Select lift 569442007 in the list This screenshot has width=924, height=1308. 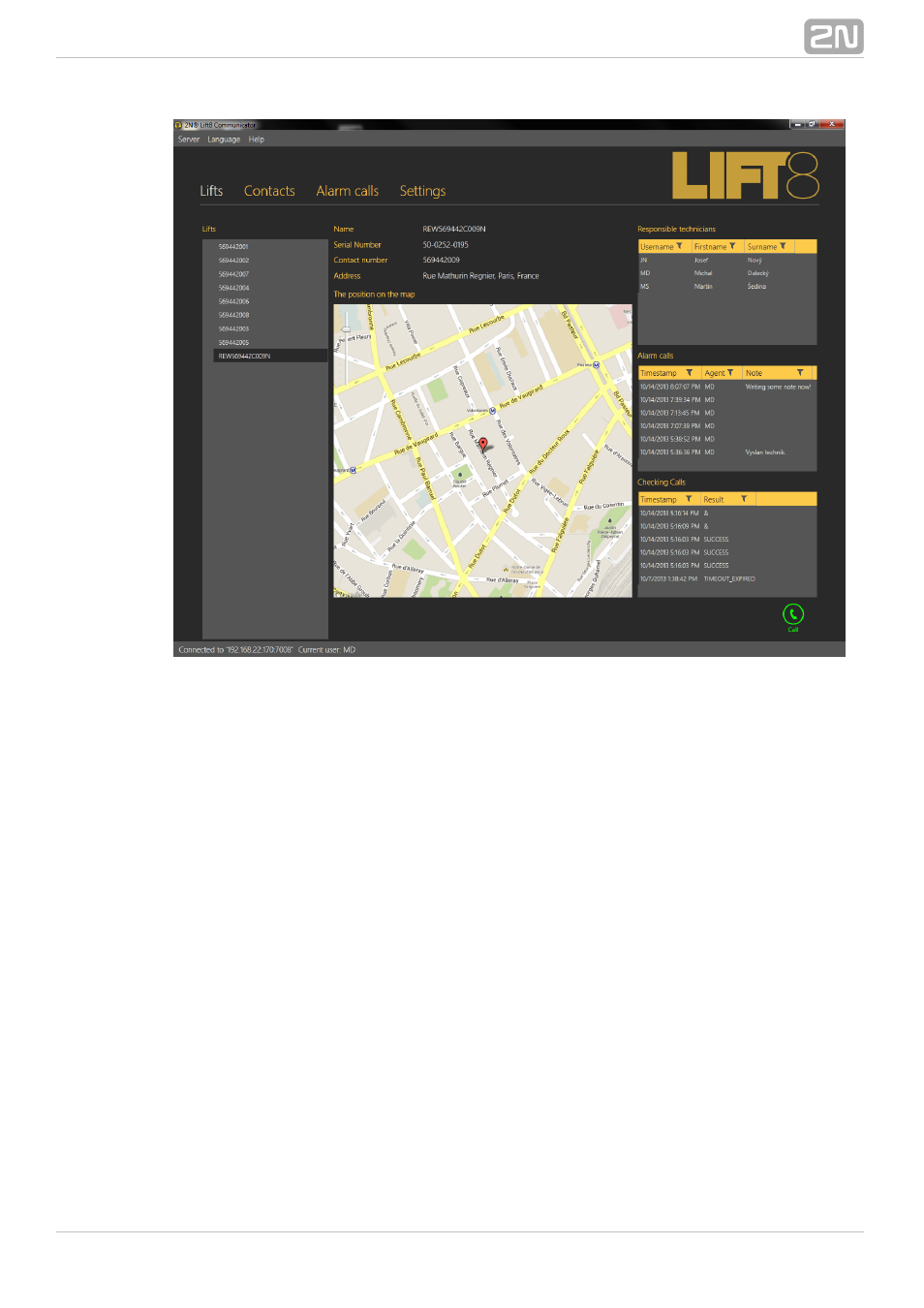270,274
